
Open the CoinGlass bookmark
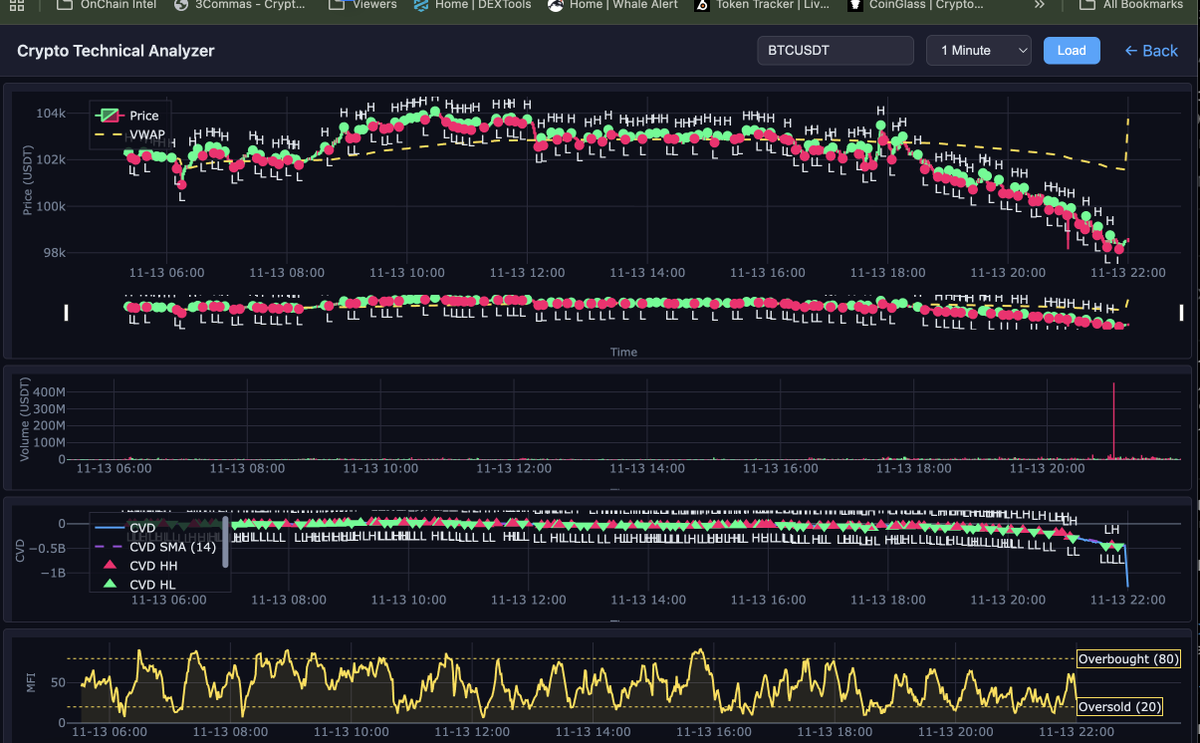(x=915, y=5)
